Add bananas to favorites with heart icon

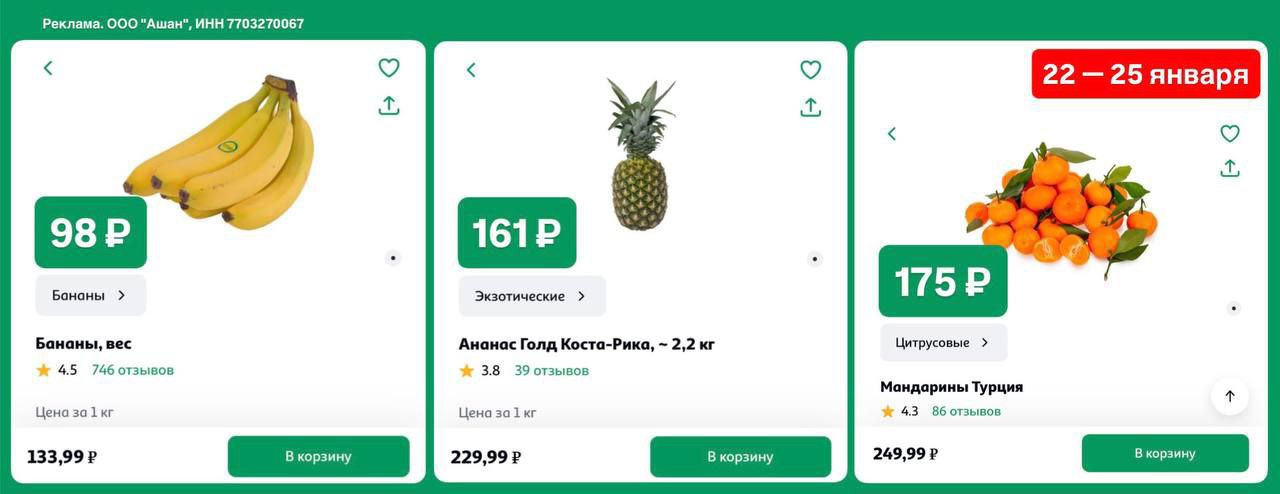389,68
